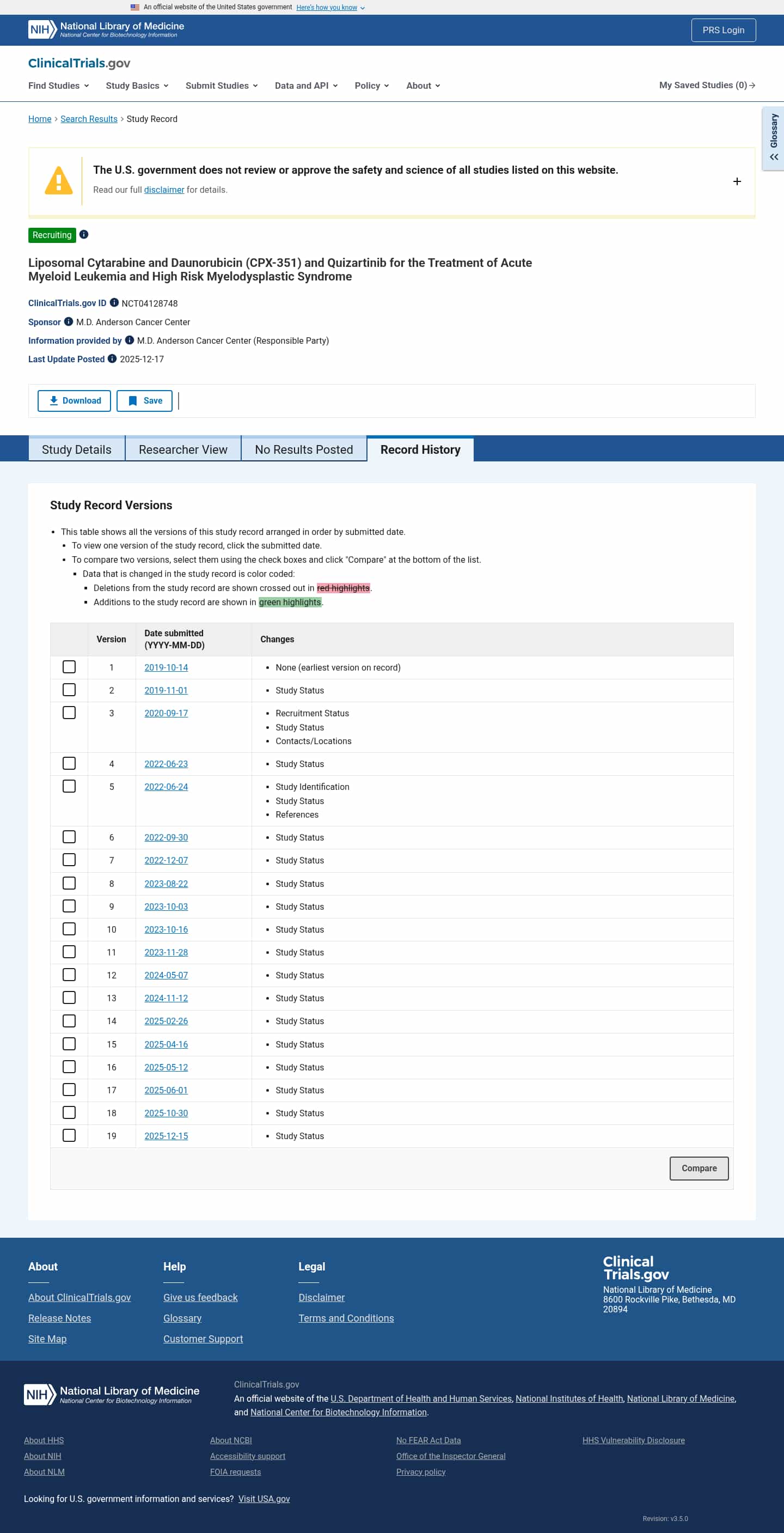Tick the checkbox for version 19
This screenshot has height=1533, width=784.
tap(69, 1135)
